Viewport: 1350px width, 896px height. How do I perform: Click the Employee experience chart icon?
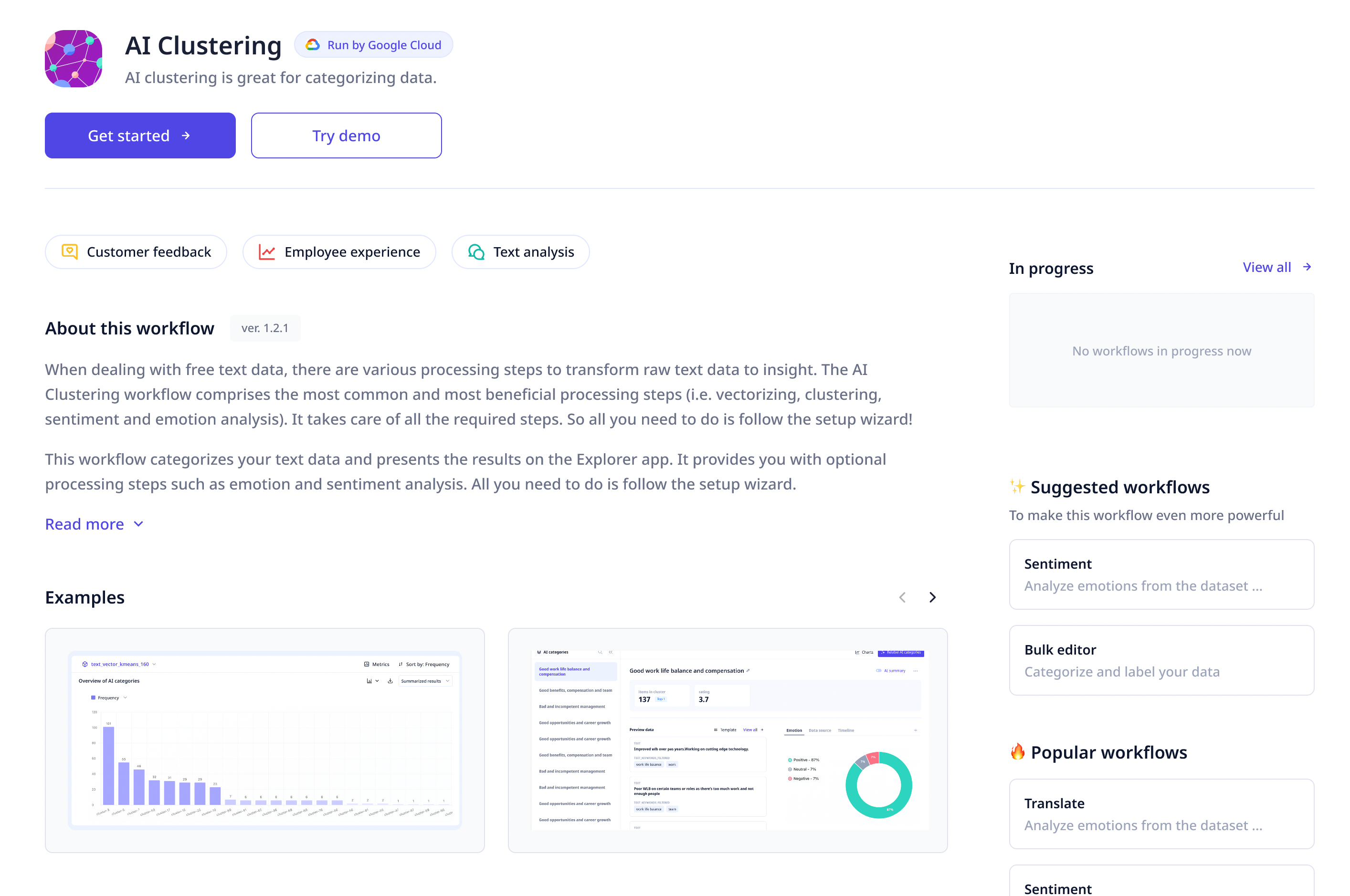click(266, 252)
